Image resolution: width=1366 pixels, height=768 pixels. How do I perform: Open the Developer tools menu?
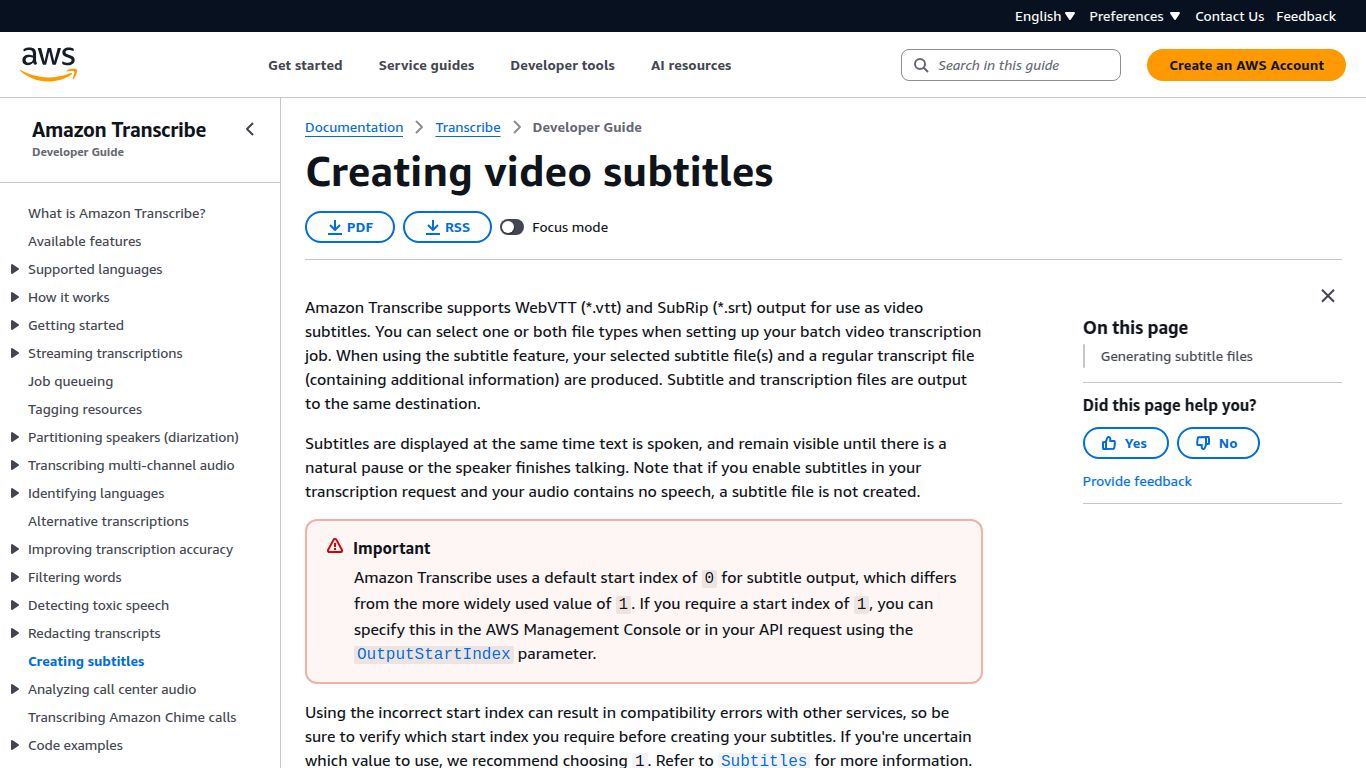click(x=562, y=65)
